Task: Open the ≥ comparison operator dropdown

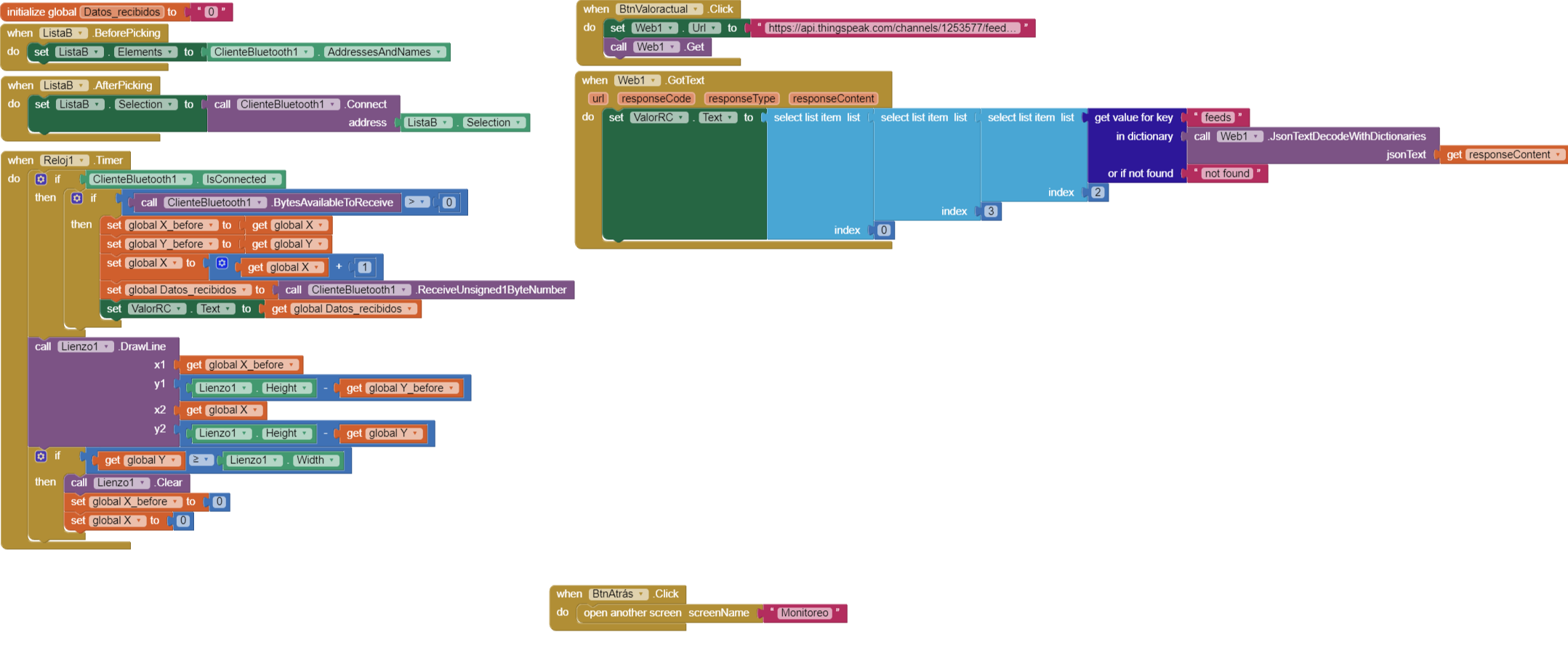Action: pyautogui.click(x=201, y=460)
